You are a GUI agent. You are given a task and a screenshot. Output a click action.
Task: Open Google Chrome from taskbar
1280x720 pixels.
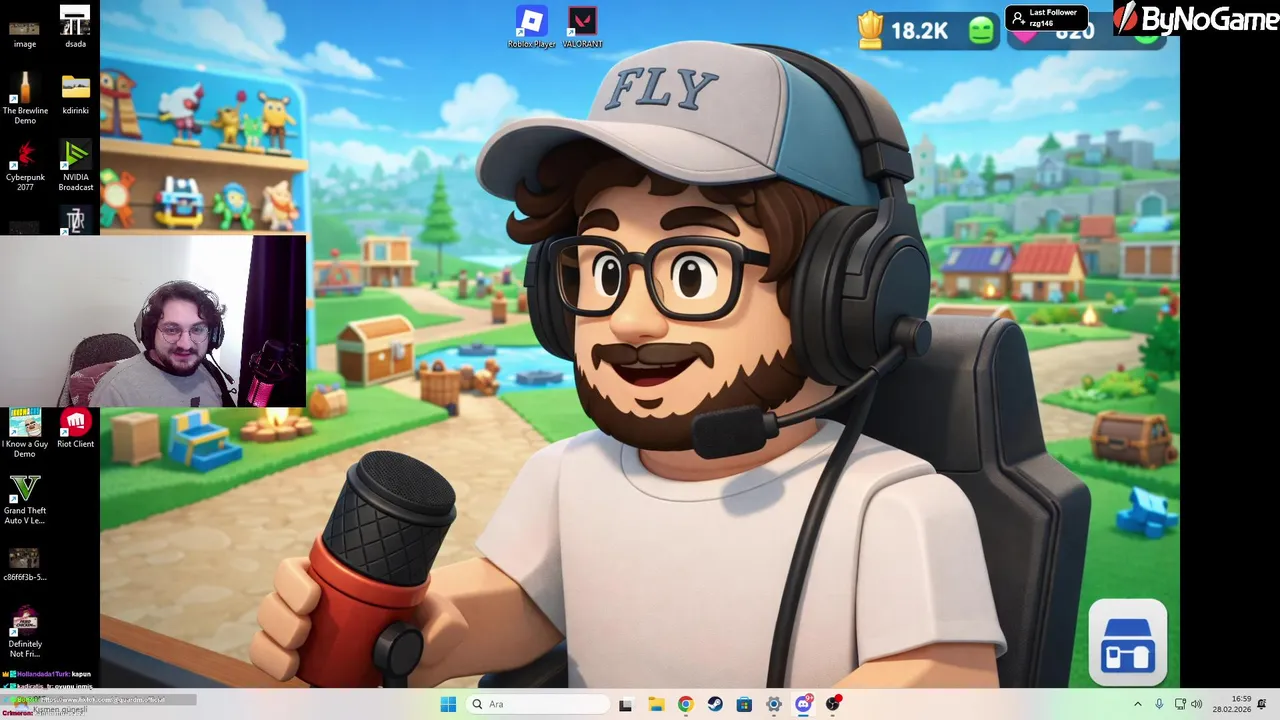pyautogui.click(x=685, y=704)
